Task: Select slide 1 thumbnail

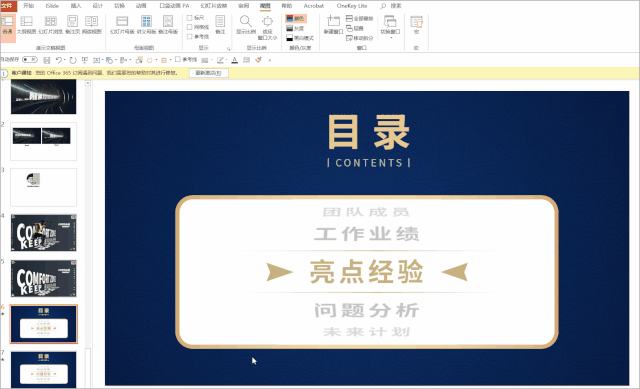Action: pyautogui.click(x=43, y=97)
